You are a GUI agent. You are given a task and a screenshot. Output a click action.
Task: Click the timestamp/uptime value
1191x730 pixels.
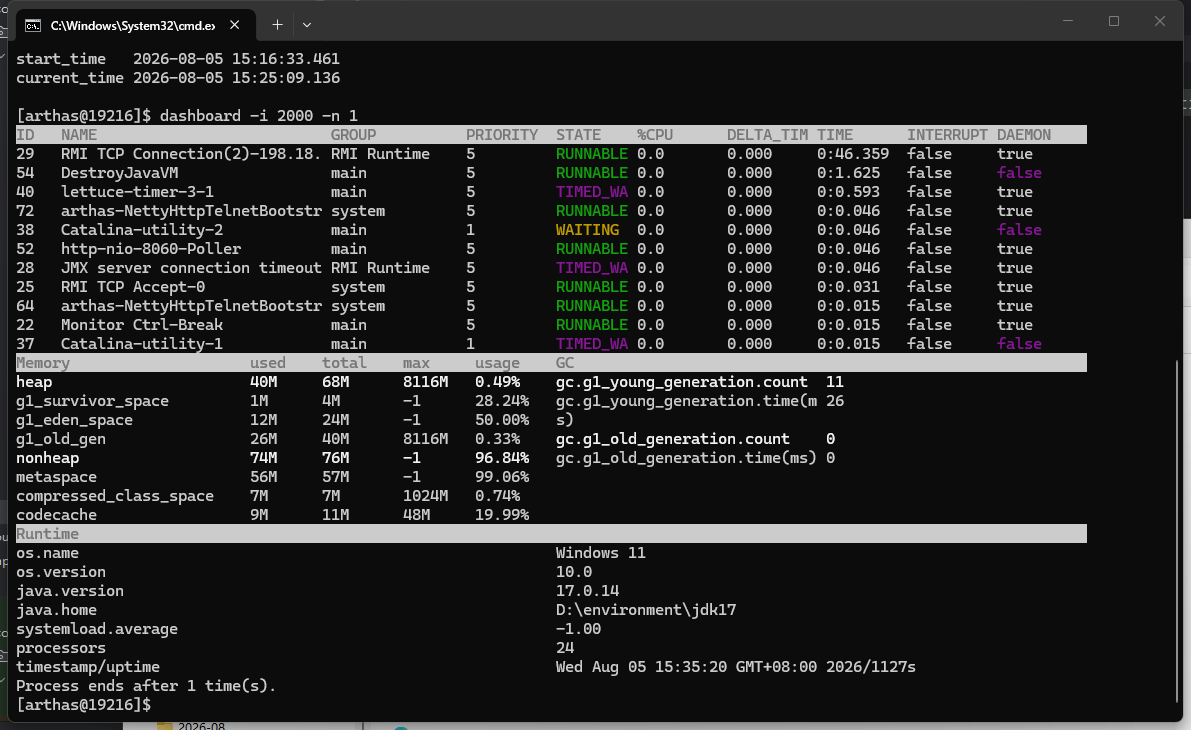735,666
